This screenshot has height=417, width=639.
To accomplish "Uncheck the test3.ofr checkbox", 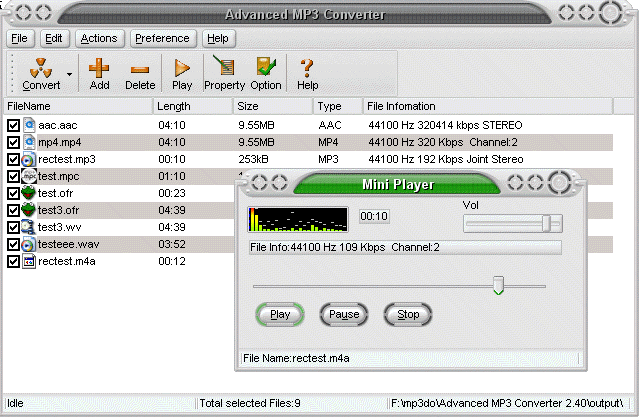I will pos(13,210).
